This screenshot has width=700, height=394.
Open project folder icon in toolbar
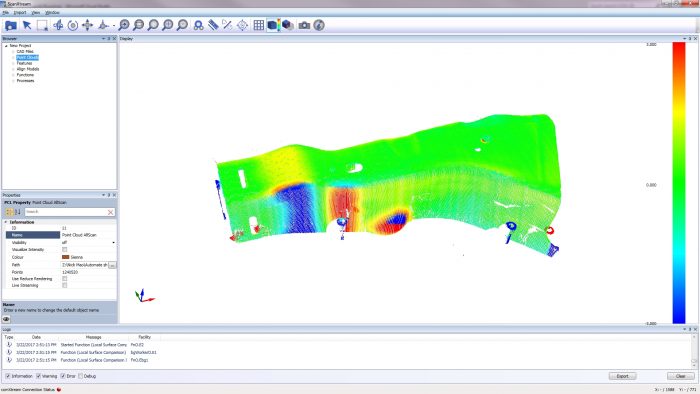tap(11, 25)
